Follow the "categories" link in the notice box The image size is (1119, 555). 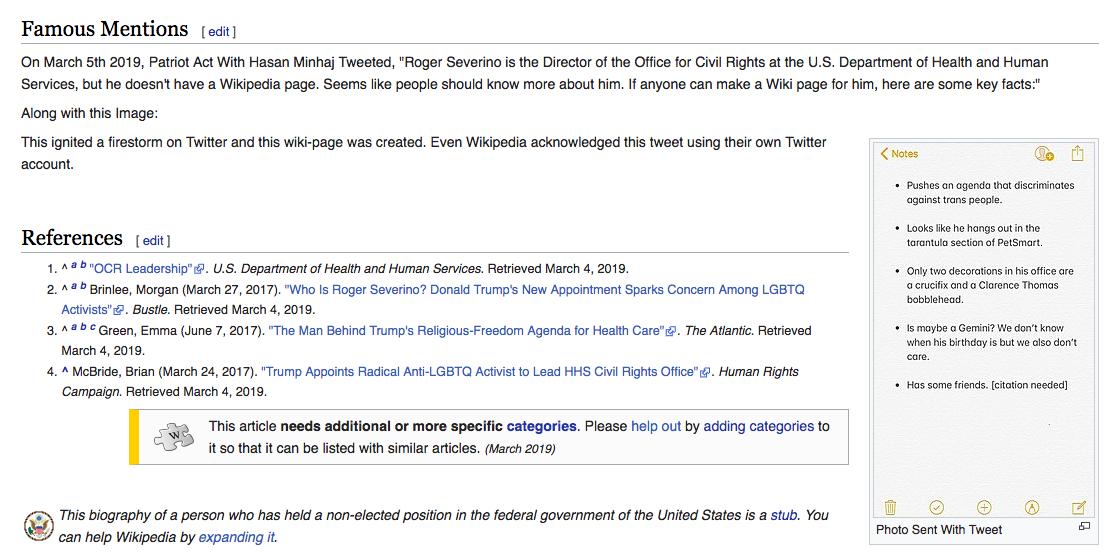(x=541, y=427)
